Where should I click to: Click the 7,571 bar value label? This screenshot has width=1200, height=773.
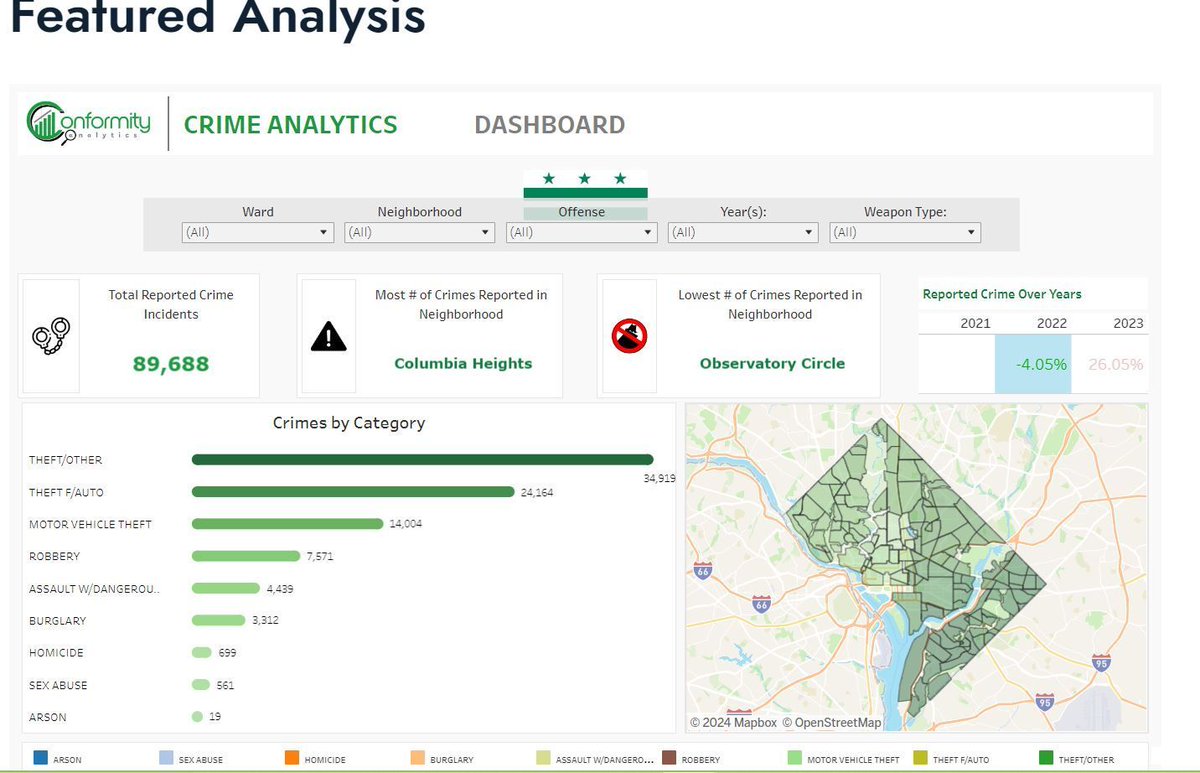[320, 556]
